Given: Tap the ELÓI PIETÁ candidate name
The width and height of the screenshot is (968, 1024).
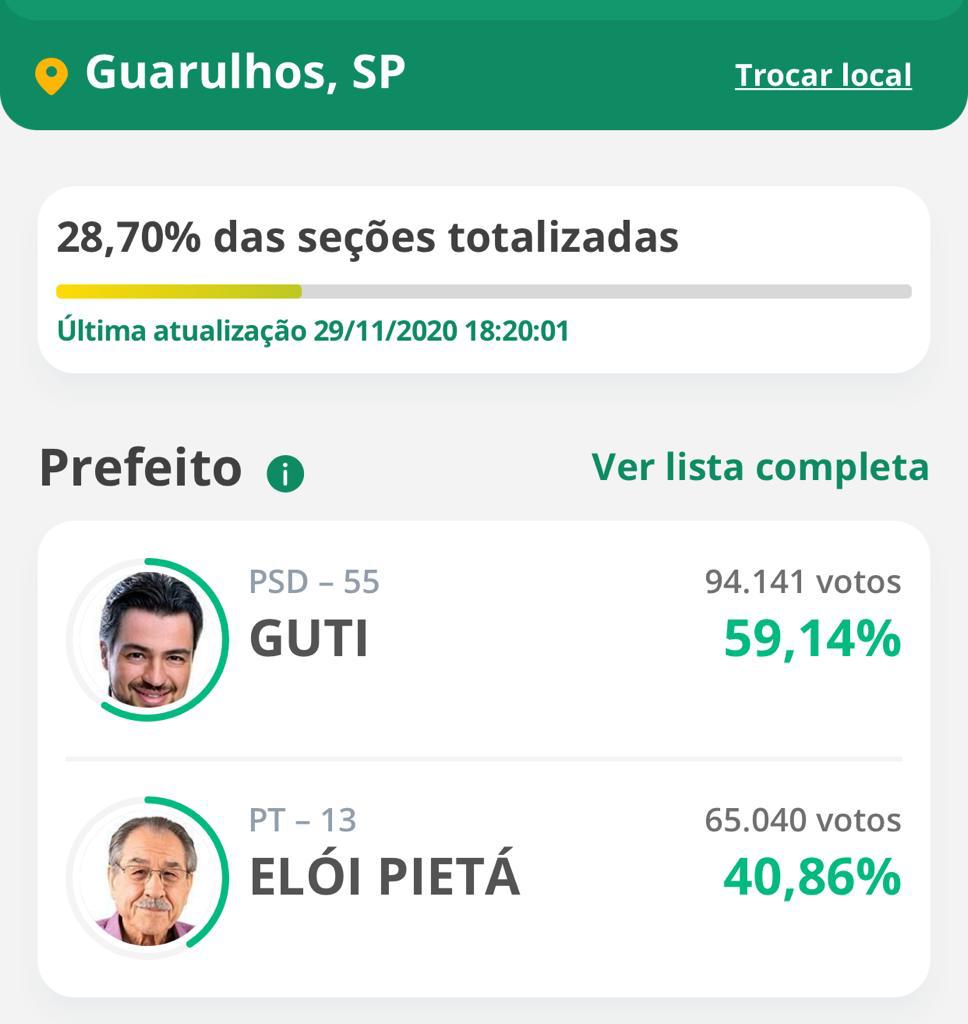Looking at the screenshot, I should pos(385,878).
